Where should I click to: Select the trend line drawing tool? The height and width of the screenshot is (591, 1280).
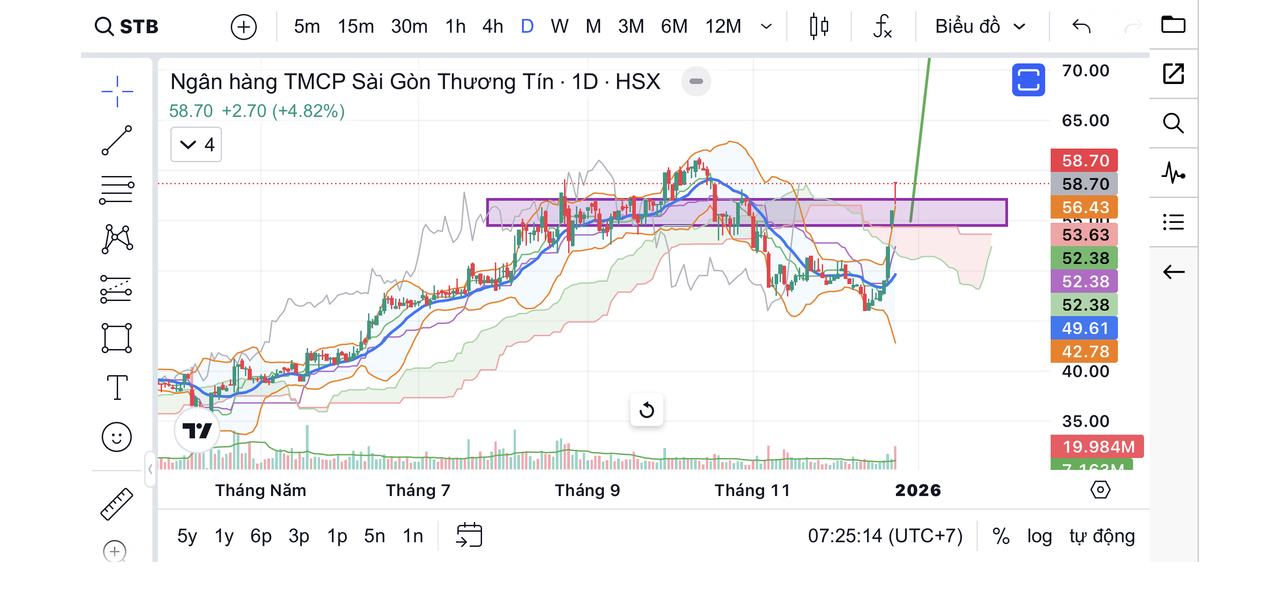117,140
